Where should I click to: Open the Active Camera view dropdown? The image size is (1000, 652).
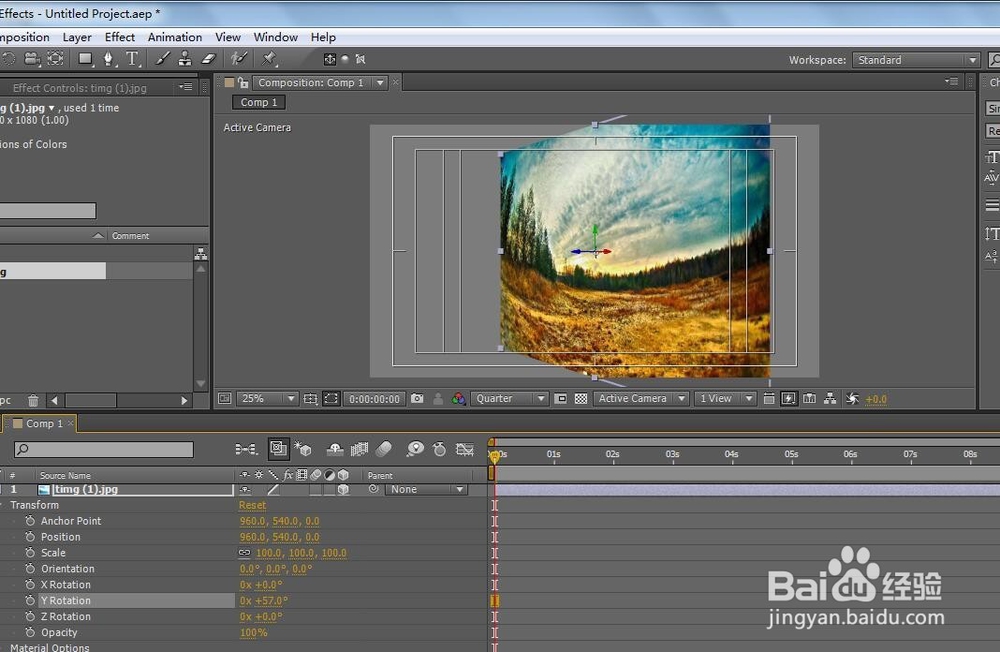click(641, 399)
